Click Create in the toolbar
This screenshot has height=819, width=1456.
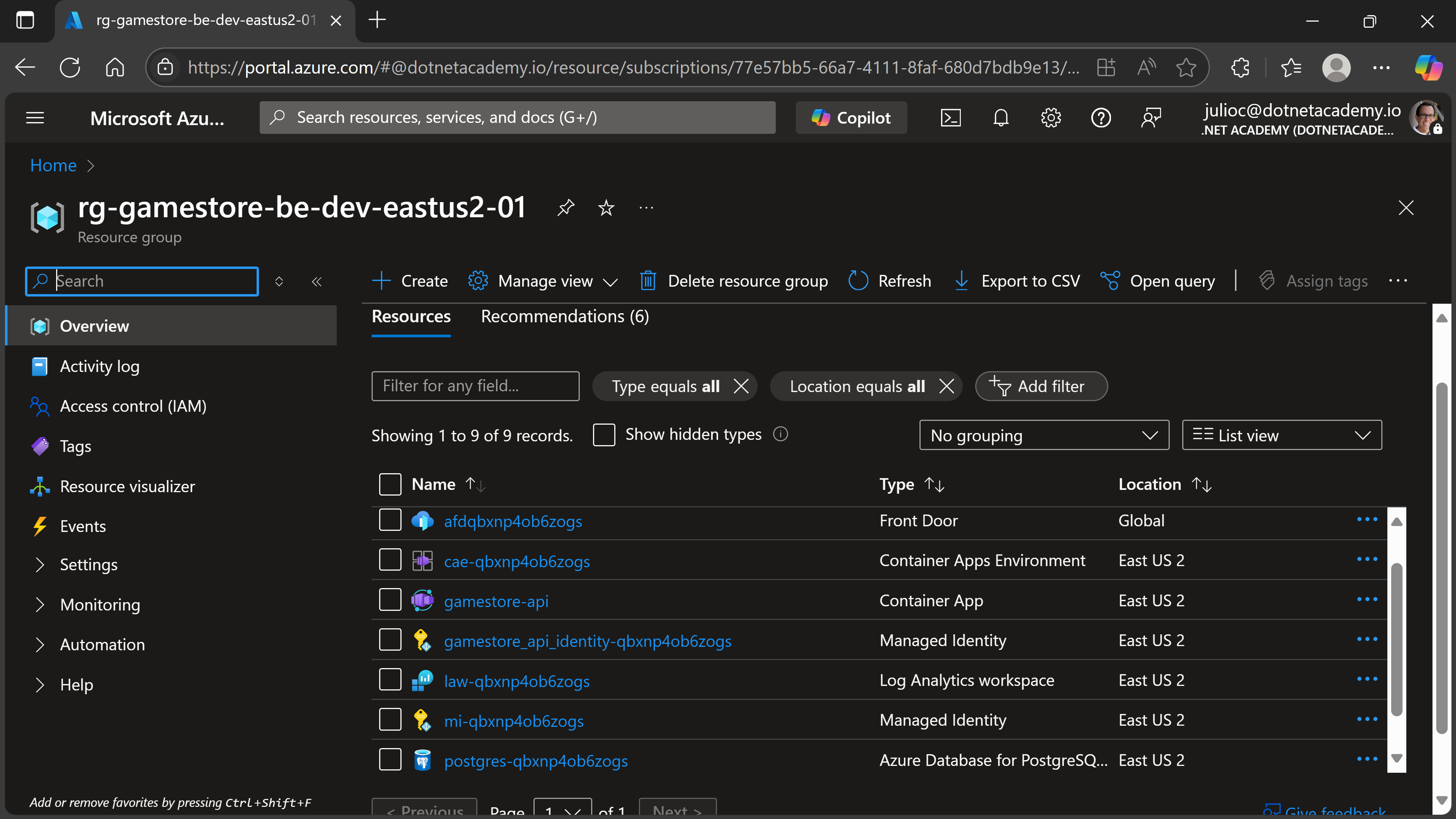pos(410,281)
